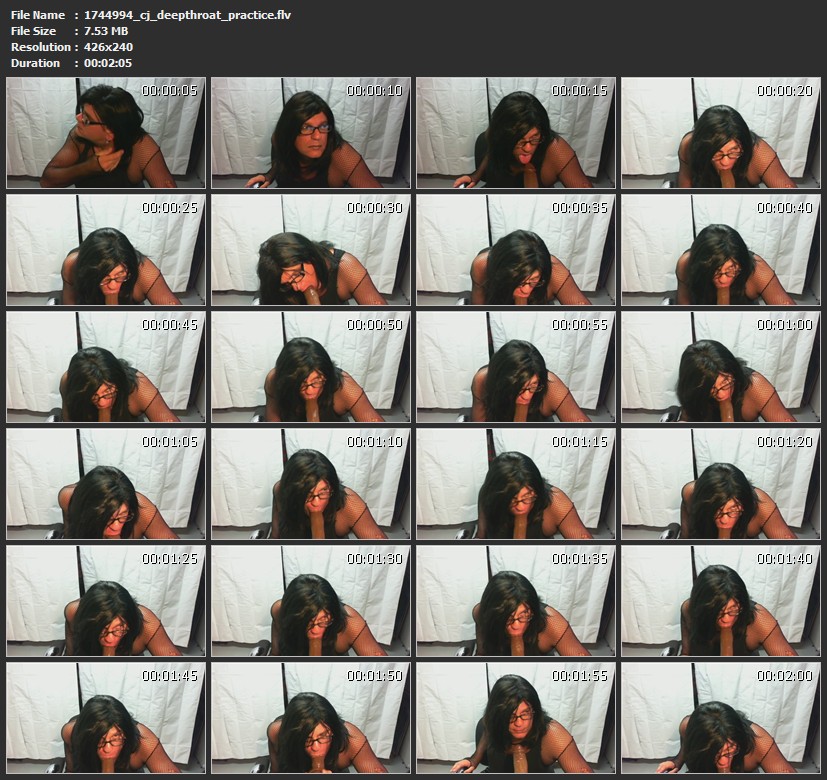Click the File Size value 7.53 MB

point(108,31)
